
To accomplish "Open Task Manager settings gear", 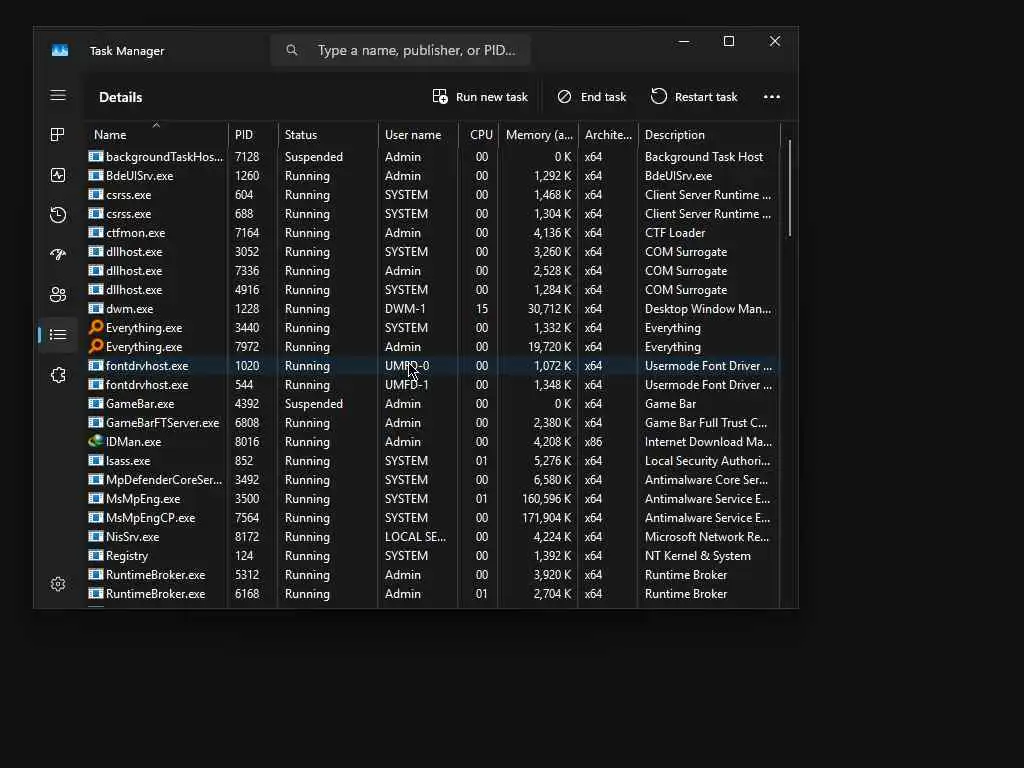I will coord(57,584).
